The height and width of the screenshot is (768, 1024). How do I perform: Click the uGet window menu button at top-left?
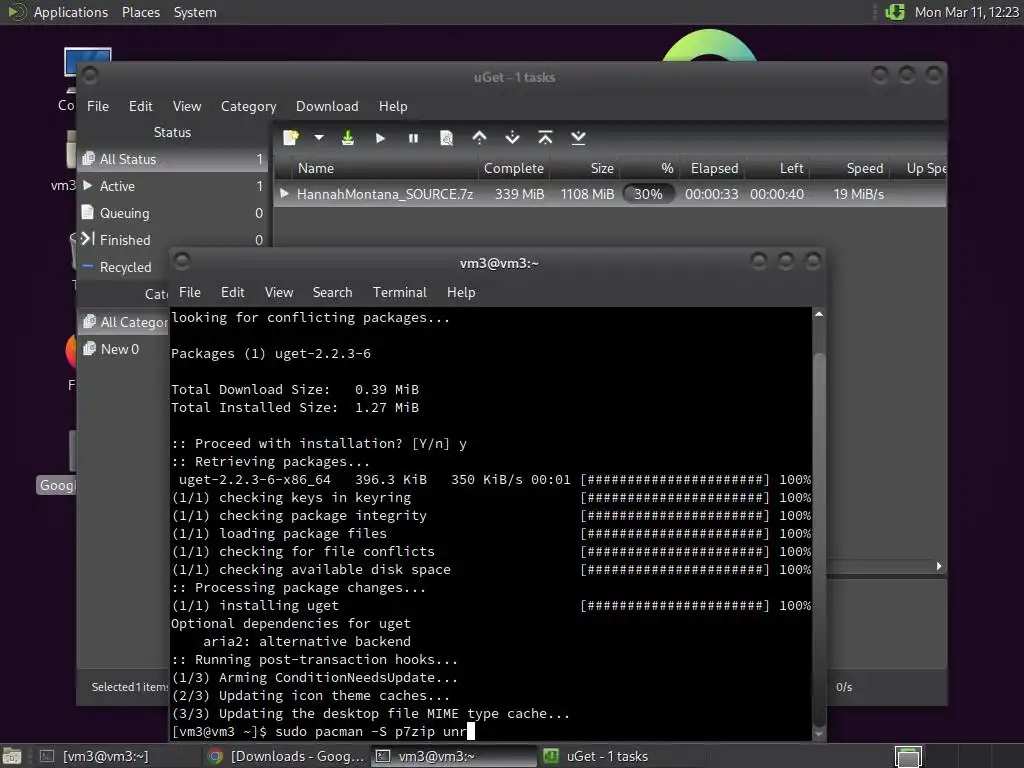pos(90,76)
